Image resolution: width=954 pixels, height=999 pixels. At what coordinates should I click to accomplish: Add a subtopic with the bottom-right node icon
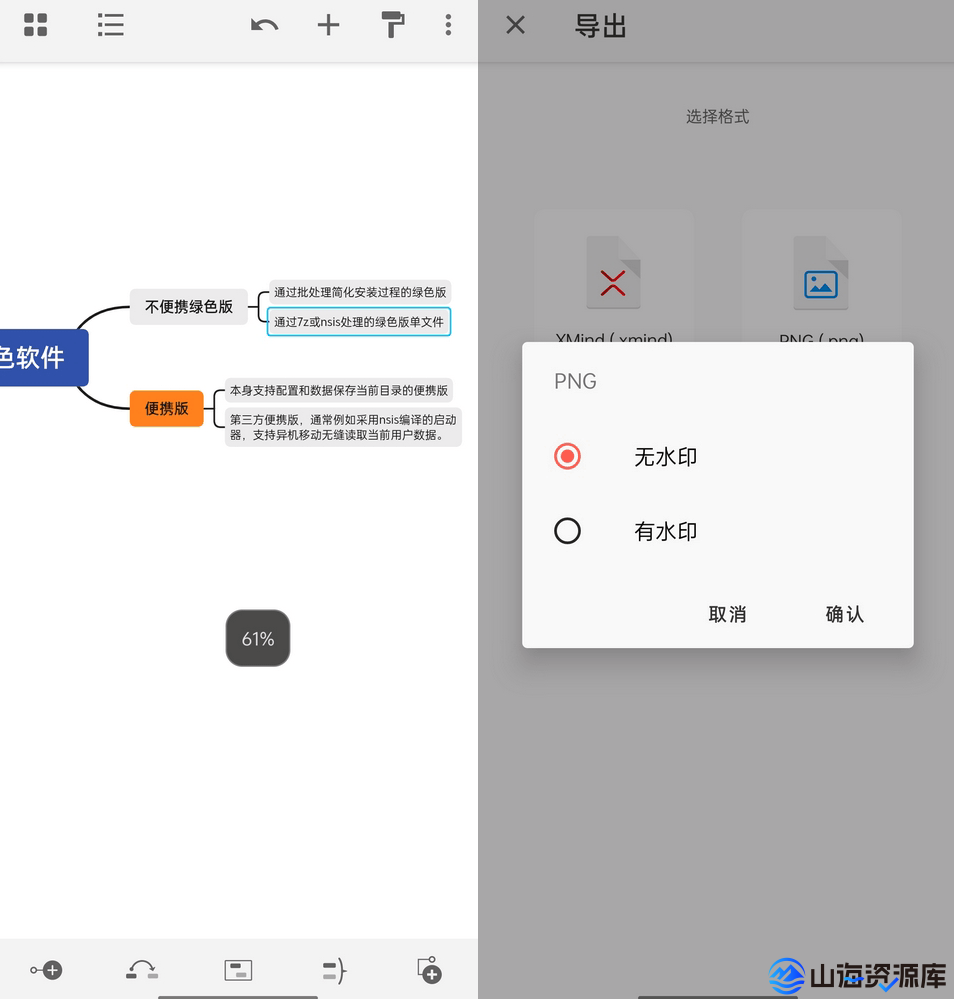[x=428, y=969]
